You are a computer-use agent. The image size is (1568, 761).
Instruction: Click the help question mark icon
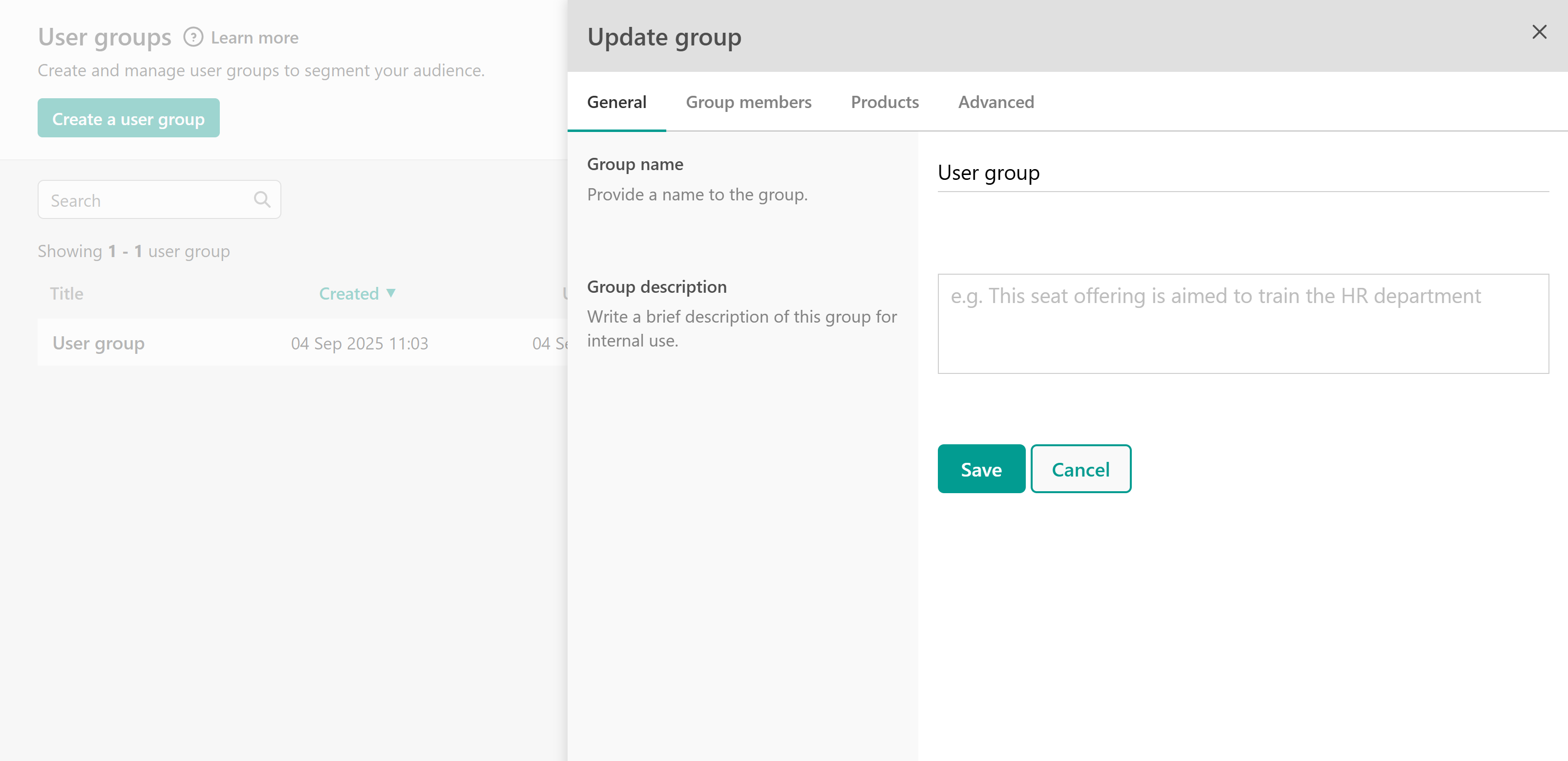pos(193,37)
